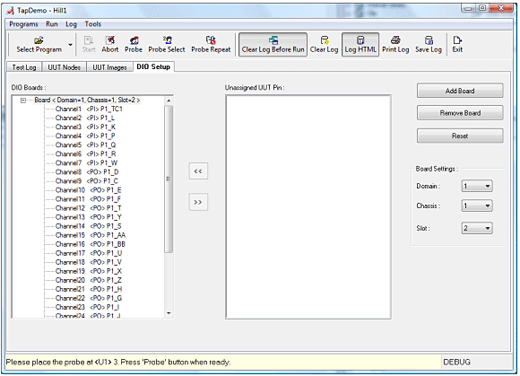520x376 pixels.
Task: Select Channel9 P1_C row
Action: pos(87,181)
